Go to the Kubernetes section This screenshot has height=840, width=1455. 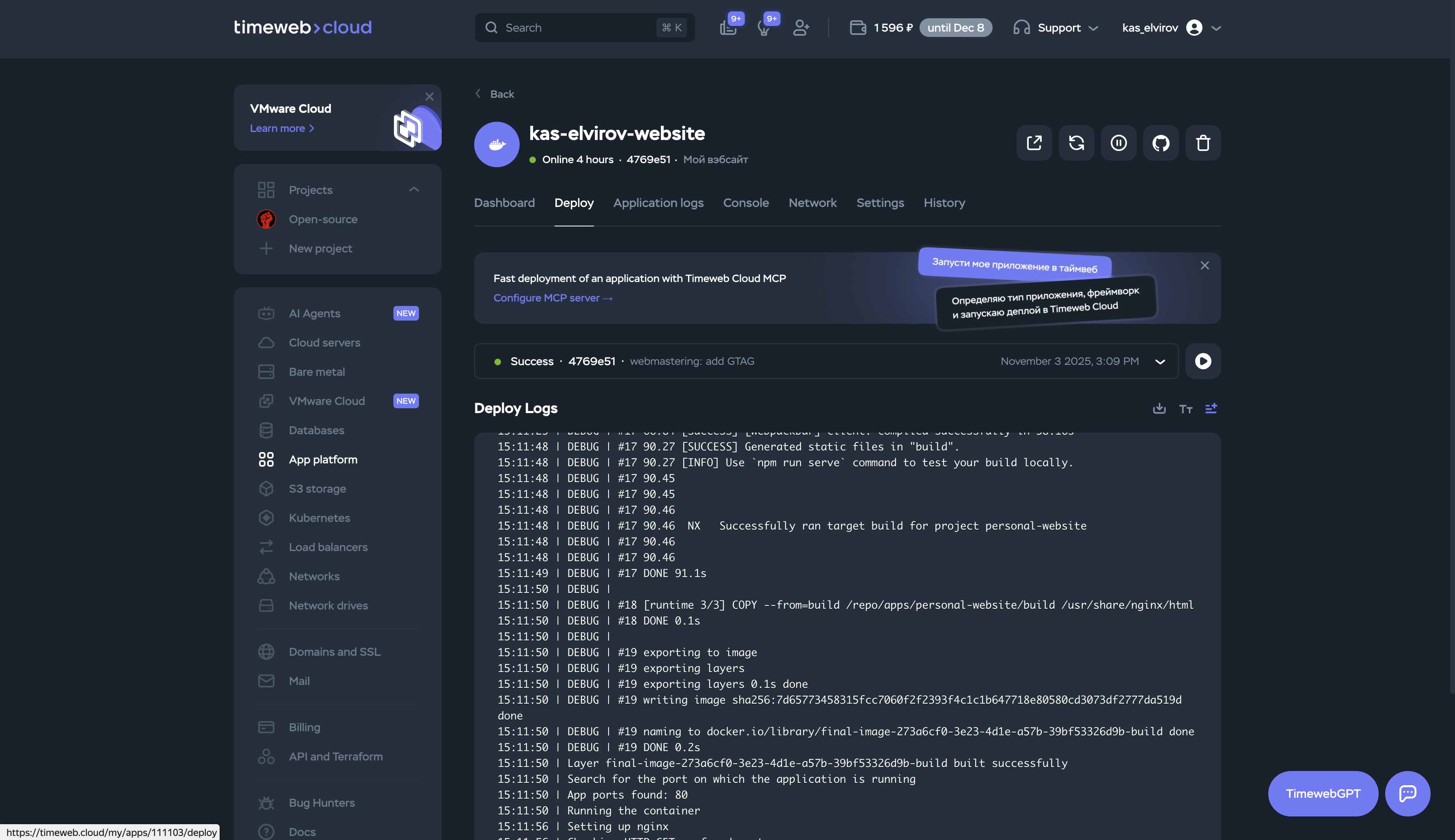319,517
